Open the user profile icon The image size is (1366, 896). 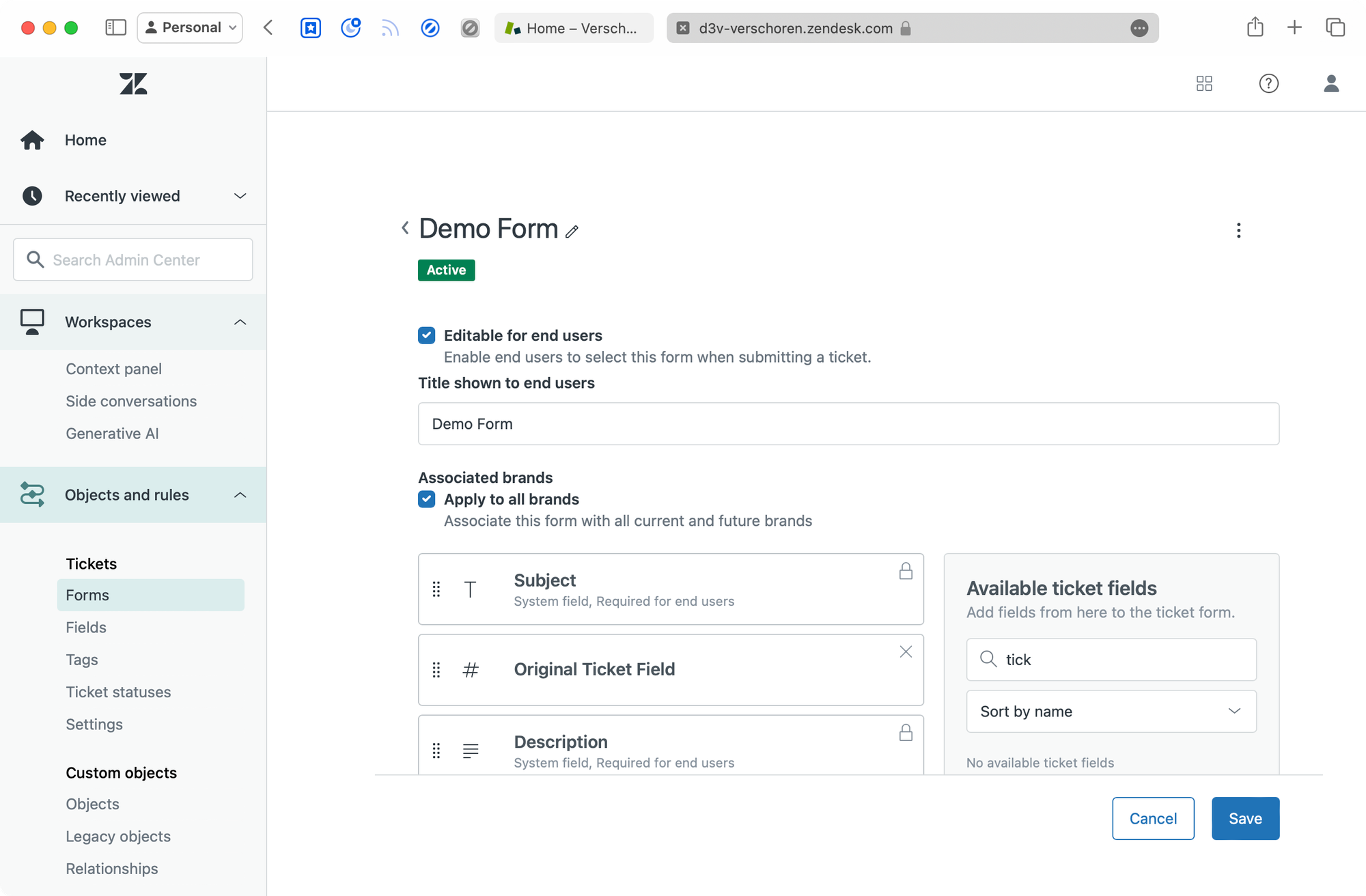click(1330, 83)
